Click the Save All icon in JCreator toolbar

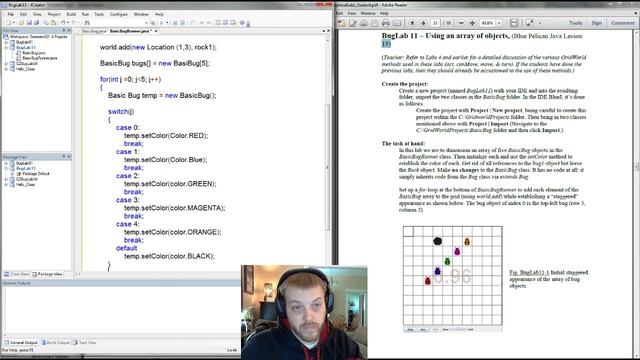pos(36,23)
